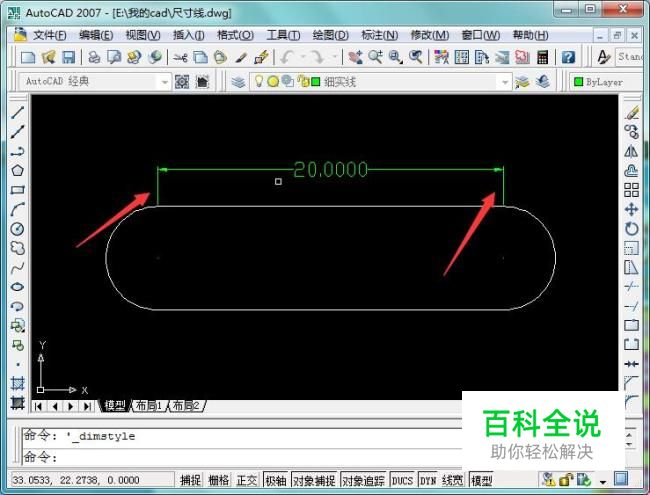Screen dimensions: 650x495
Task: Toggle DUCS dynamic UCS
Action: pos(402,480)
